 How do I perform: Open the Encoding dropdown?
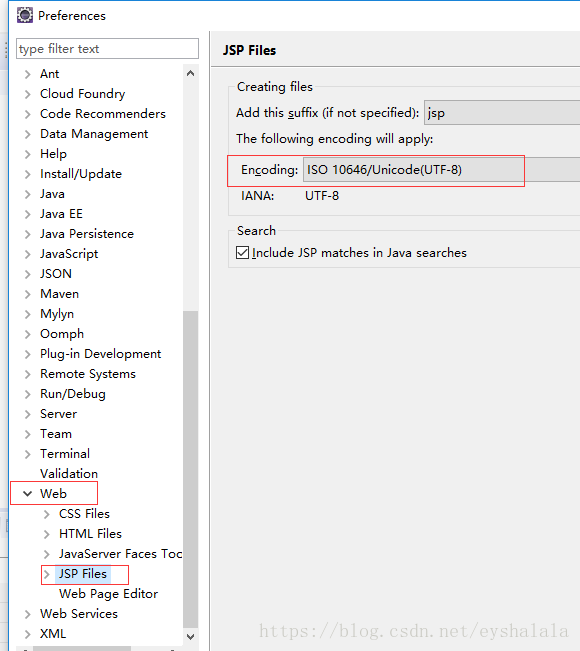[x=441, y=170]
